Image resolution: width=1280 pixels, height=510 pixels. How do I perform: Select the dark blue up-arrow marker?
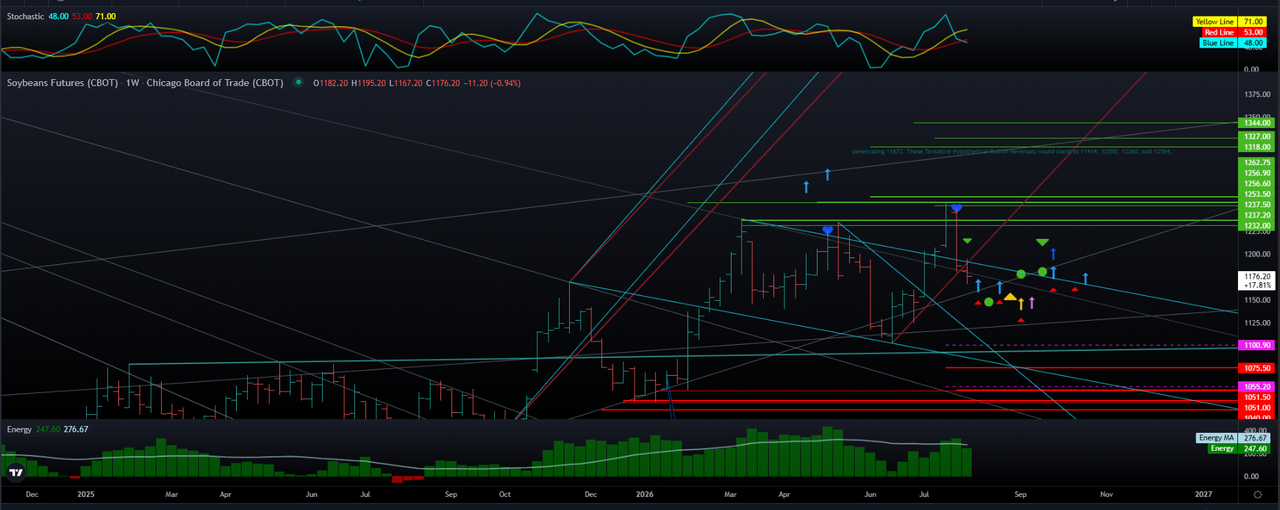click(x=1053, y=254)
